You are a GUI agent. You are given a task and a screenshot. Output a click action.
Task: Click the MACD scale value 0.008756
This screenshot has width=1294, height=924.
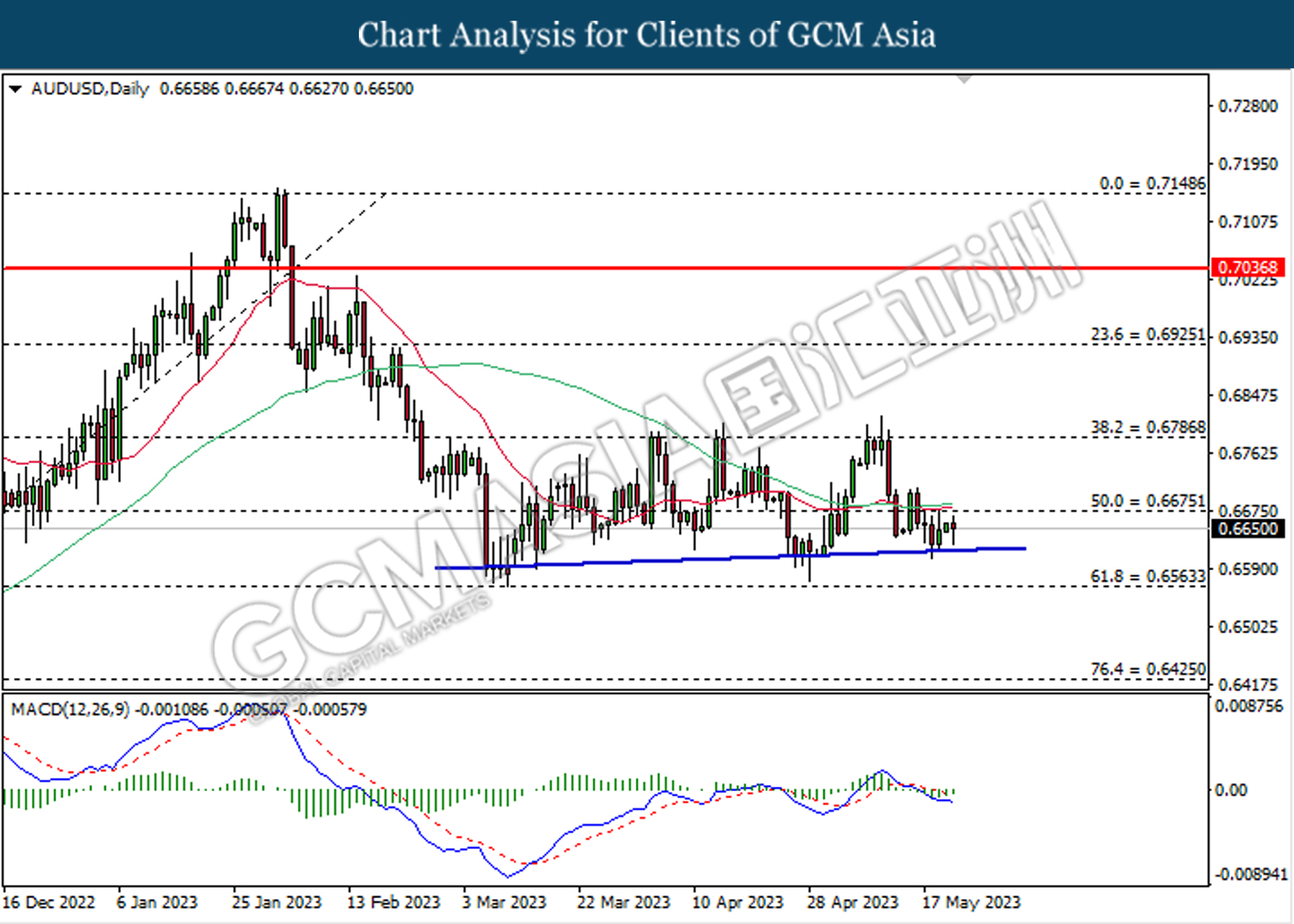point(1248,706)
